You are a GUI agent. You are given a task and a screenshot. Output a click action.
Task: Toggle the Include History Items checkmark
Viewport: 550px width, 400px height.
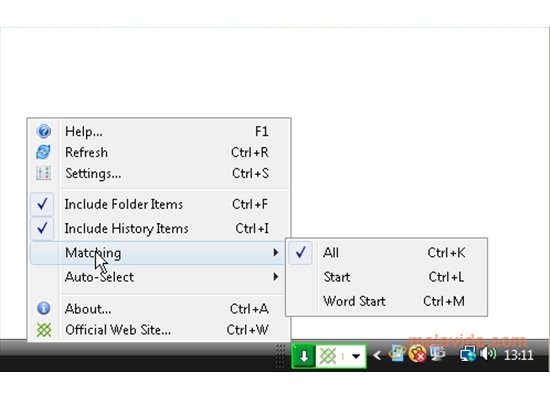(42, 228)
